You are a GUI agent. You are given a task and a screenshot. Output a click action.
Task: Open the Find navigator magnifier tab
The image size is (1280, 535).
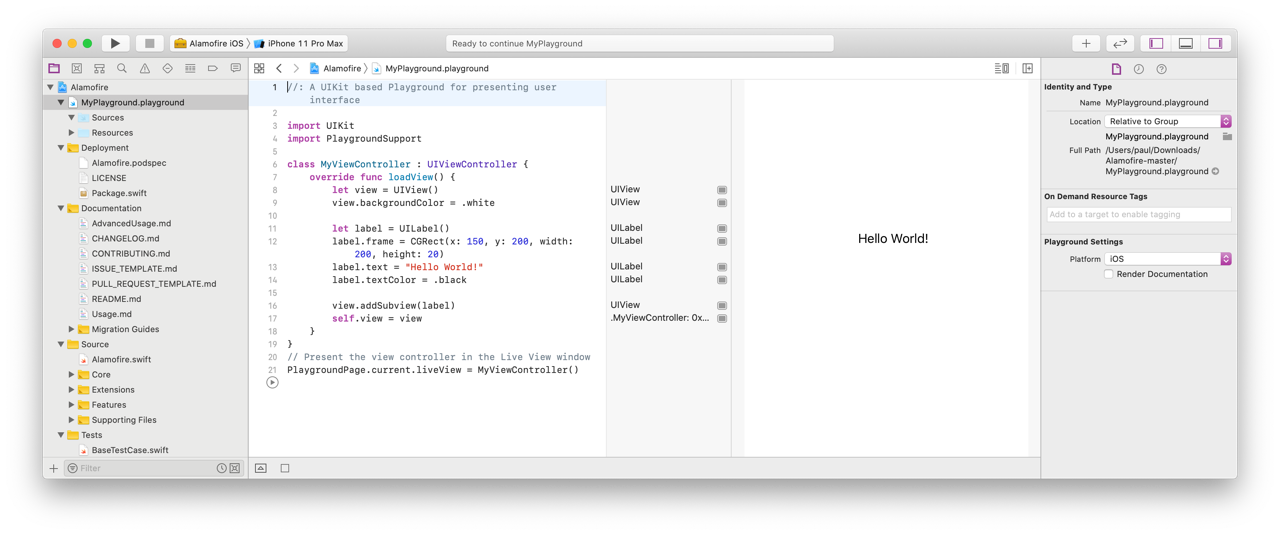pos(122,68)
